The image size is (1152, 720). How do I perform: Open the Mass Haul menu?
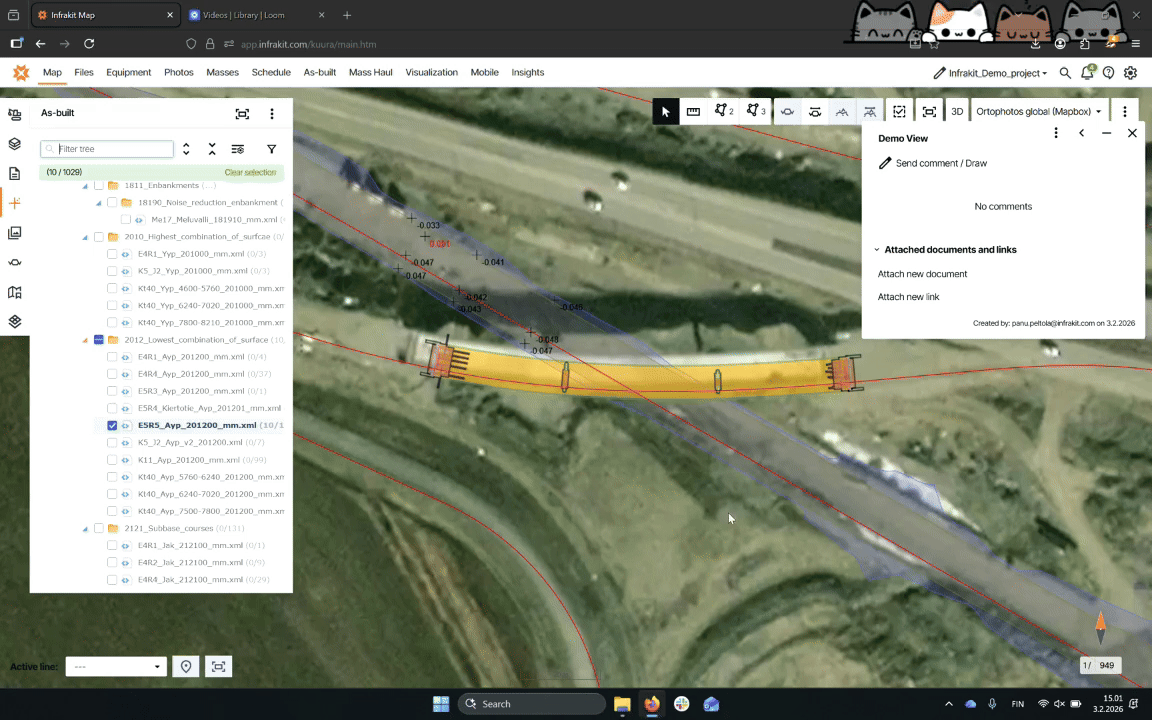tap(370, 72)
